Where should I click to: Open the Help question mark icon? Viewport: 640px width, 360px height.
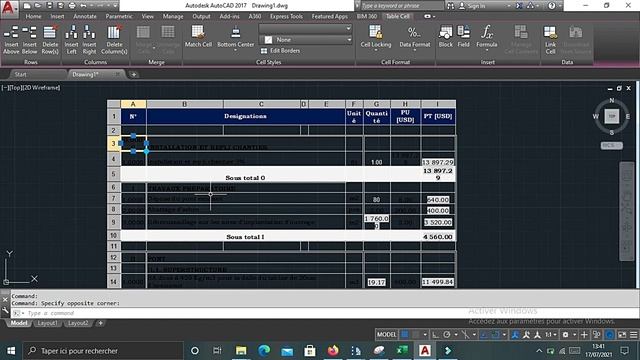click(x=552, y=6)
